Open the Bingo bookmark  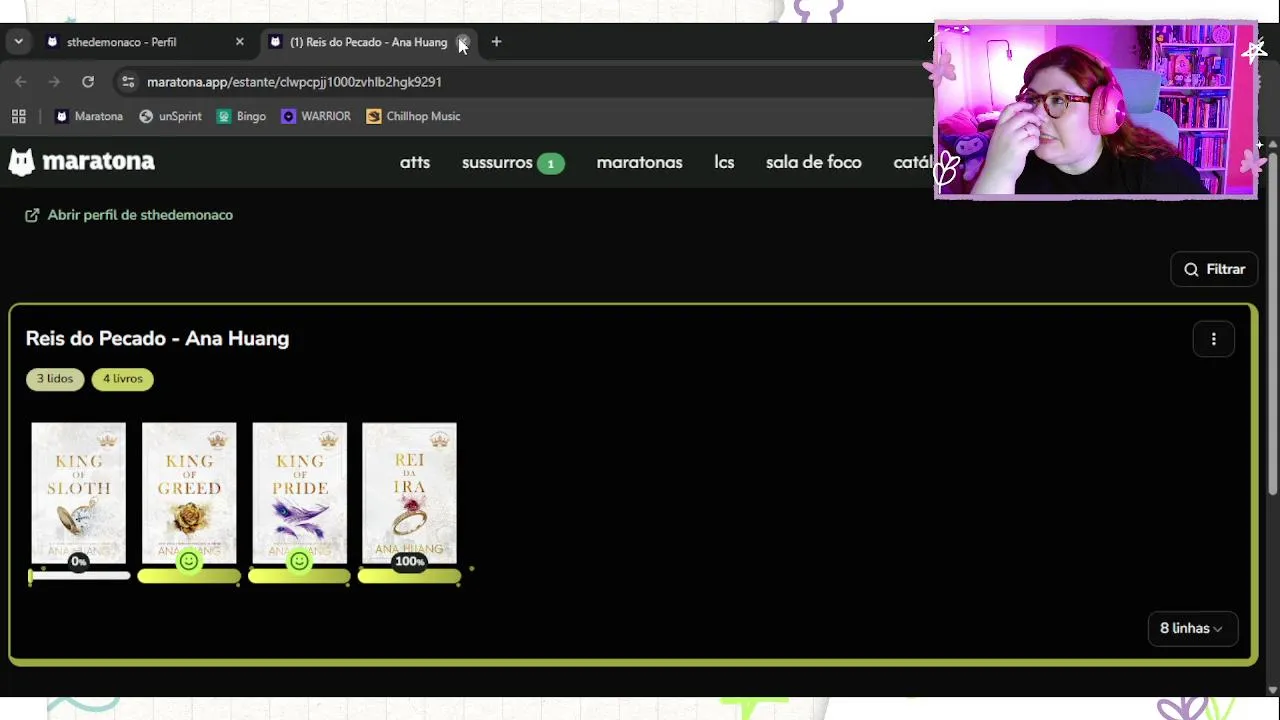241,116
